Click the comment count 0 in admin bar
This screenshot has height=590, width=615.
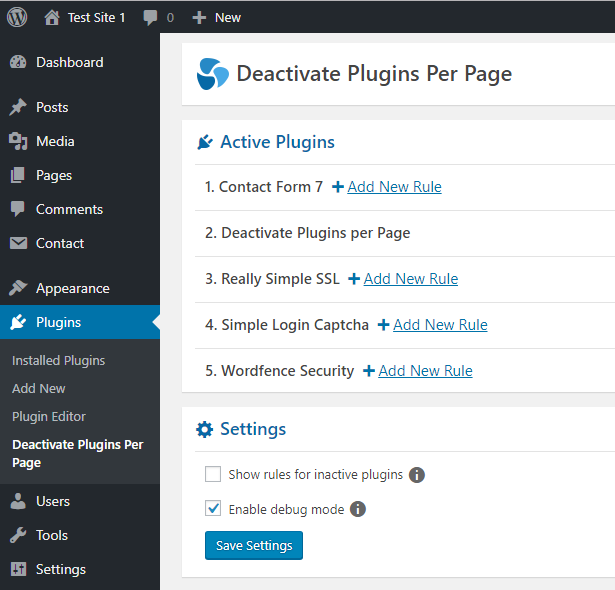pyautogui.click(x=170, y=18)
